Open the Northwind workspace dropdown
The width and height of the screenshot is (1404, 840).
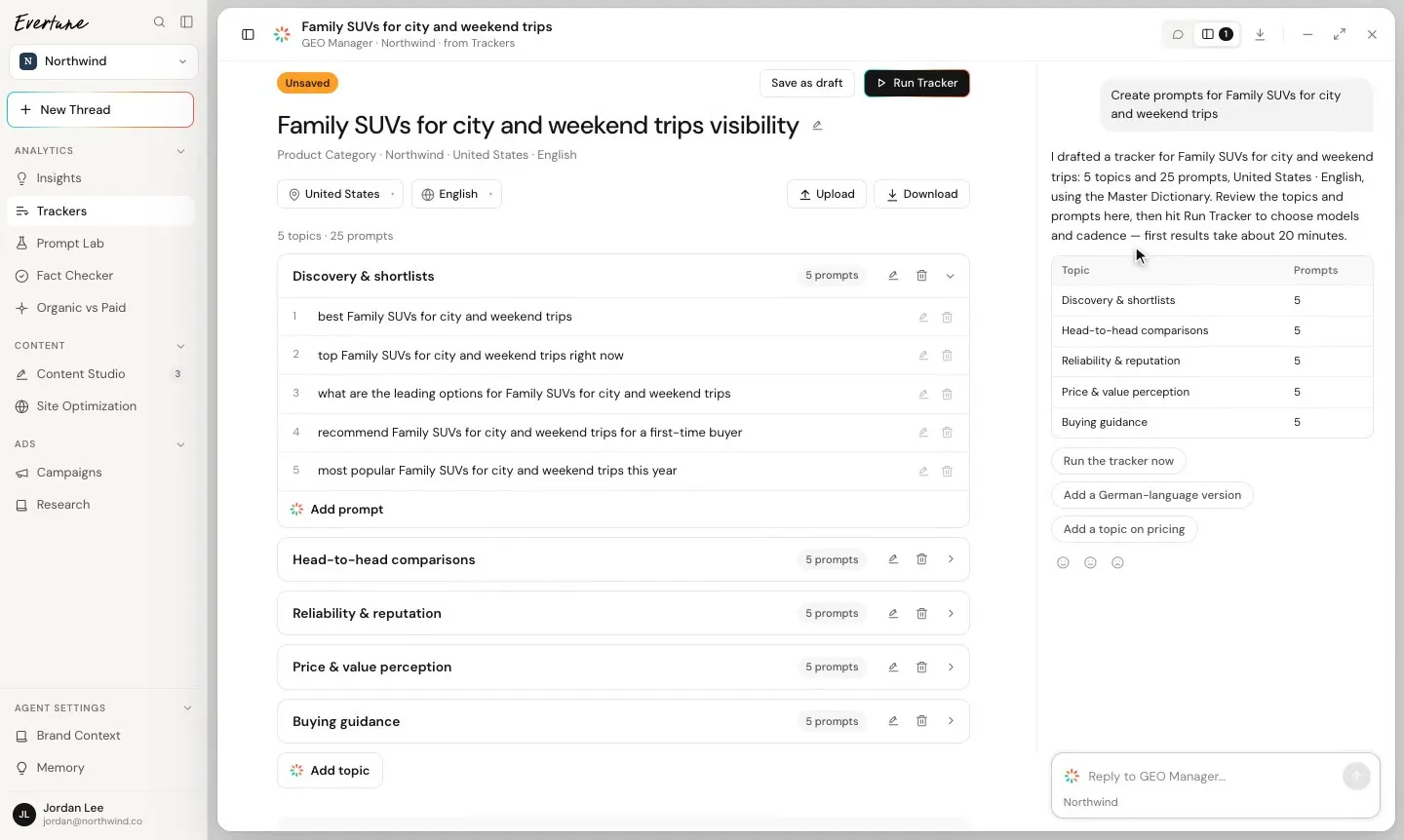click(x=103, y=61)
